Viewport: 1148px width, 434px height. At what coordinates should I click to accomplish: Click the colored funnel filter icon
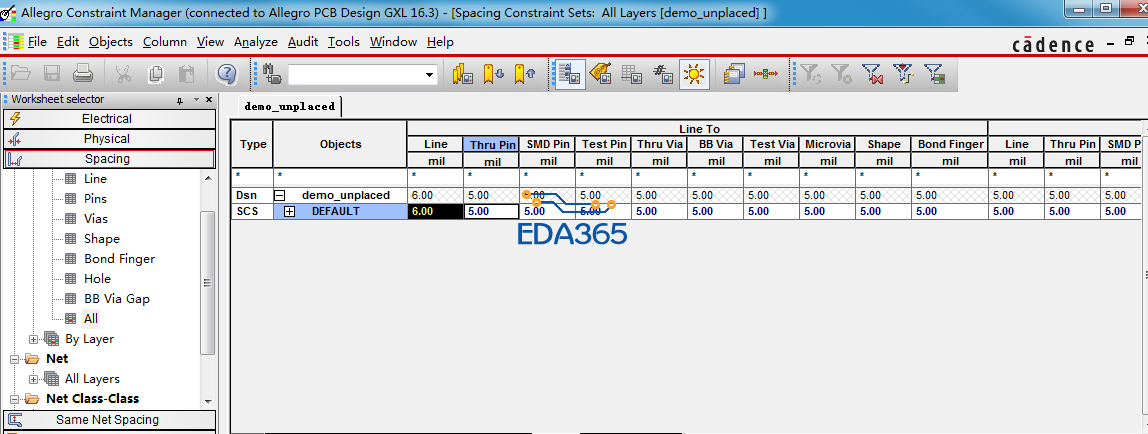[903, 73]
